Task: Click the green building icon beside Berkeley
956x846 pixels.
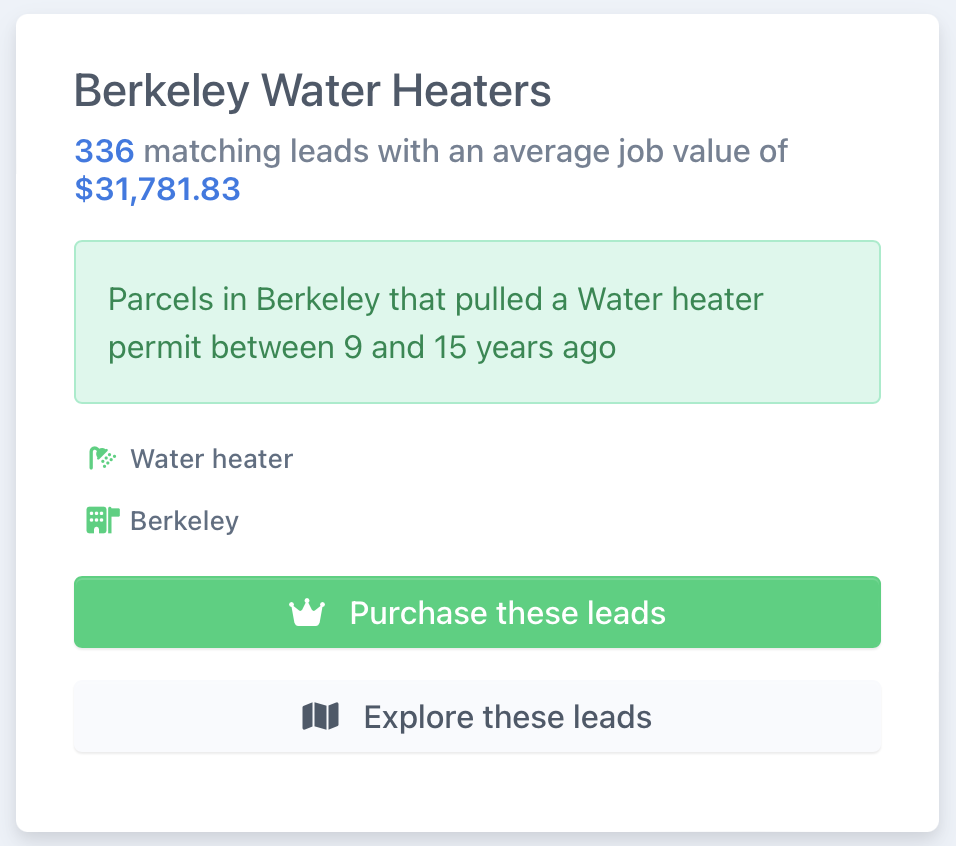Action: pos(102,521)
